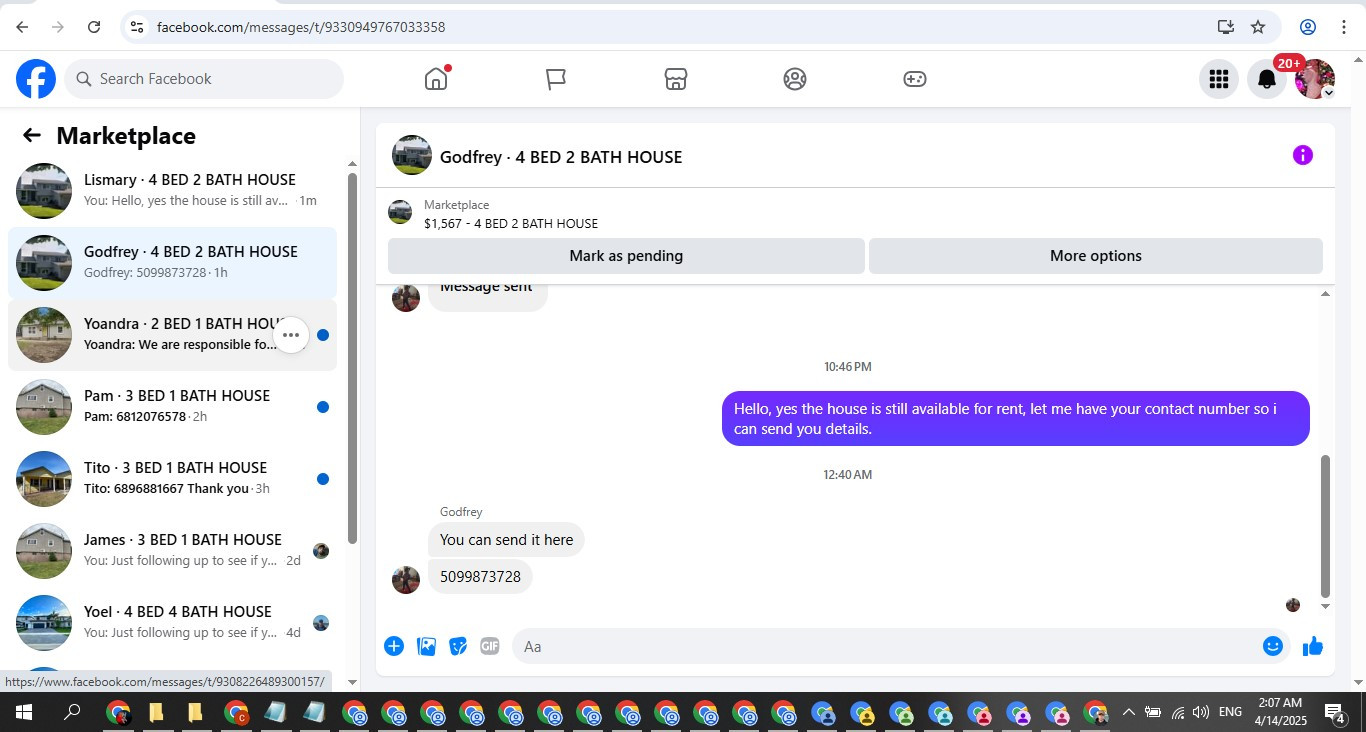1366x732 pixels.
Task: Click the browser Back arrow
Action: 22,27
